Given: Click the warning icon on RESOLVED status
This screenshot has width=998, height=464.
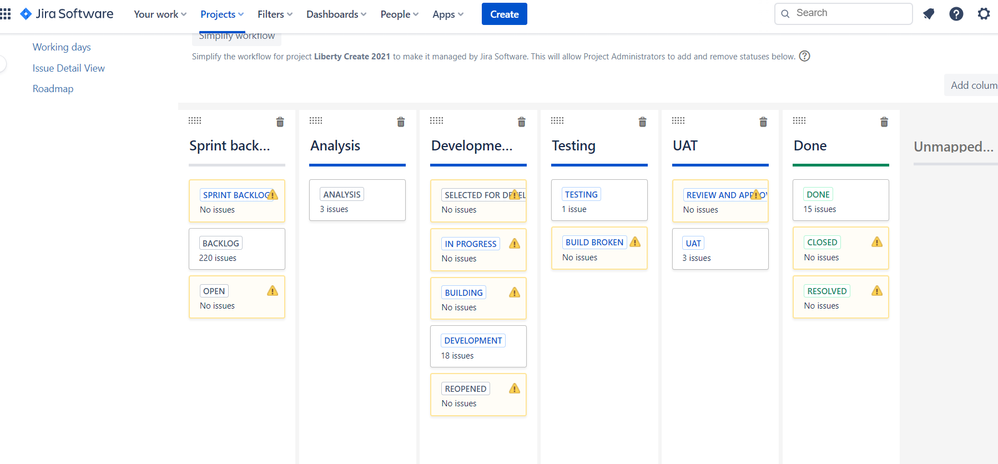Looking at the screenshot, I should point(877,291).
